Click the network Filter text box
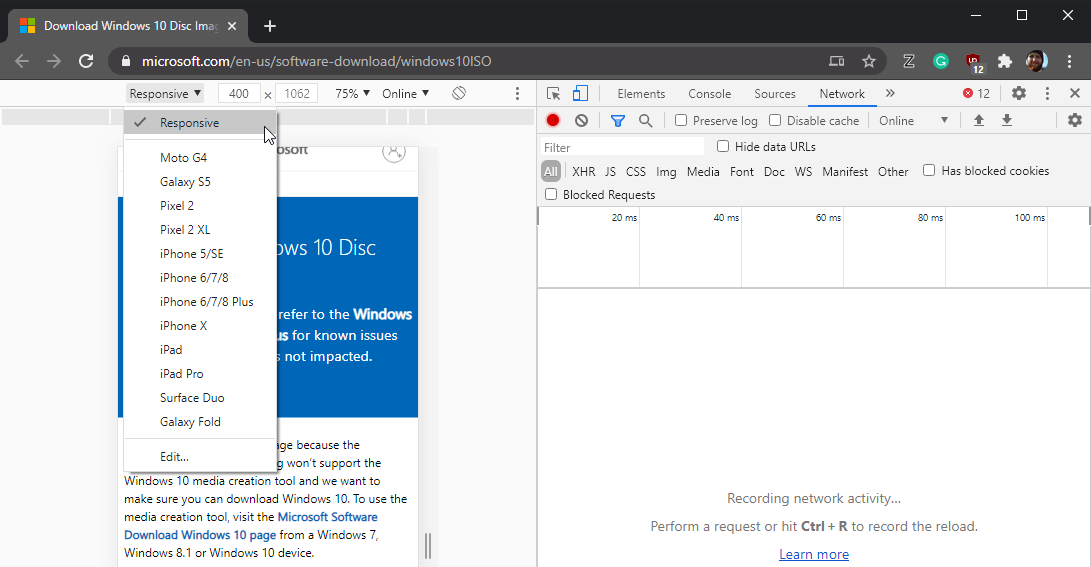 pyautogui.click(x=623, y=147)
